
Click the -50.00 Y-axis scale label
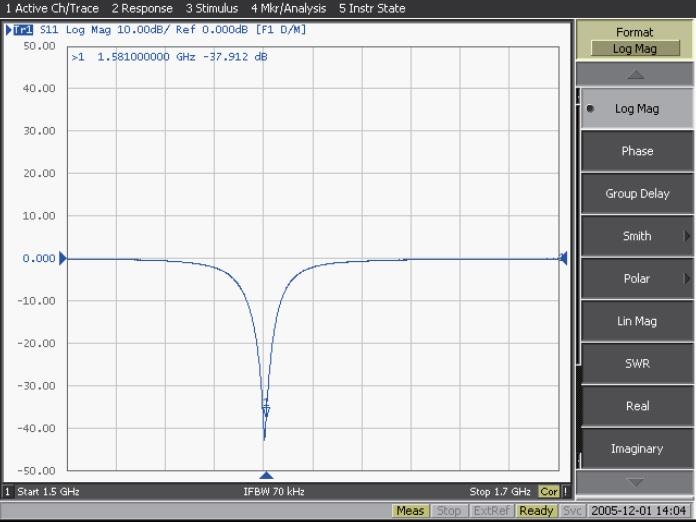pyautogui.click(x=36, y=471)
